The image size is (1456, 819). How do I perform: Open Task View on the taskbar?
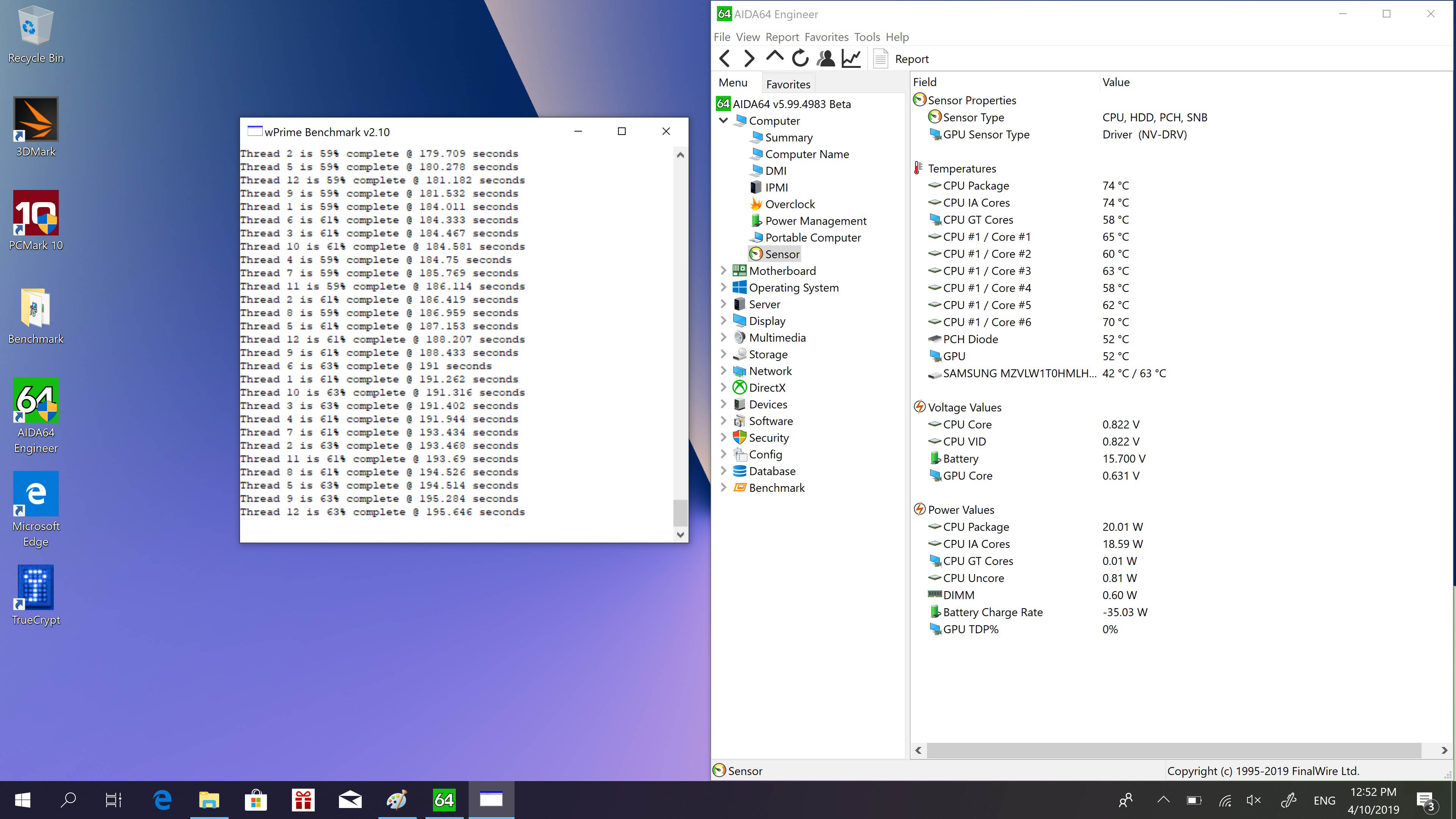tap(114, 800)
